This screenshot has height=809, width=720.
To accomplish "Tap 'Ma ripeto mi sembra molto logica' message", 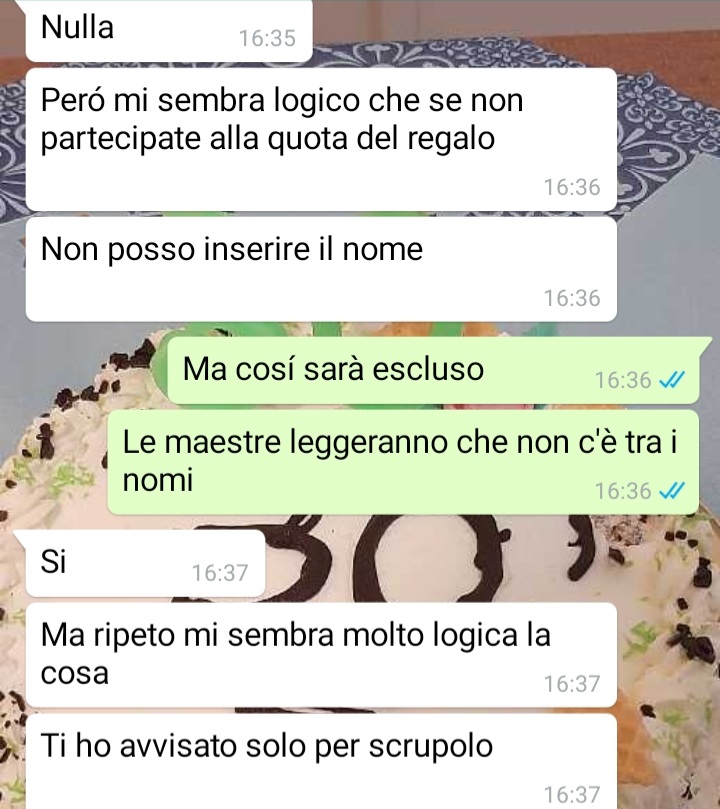I will point(321,655).
